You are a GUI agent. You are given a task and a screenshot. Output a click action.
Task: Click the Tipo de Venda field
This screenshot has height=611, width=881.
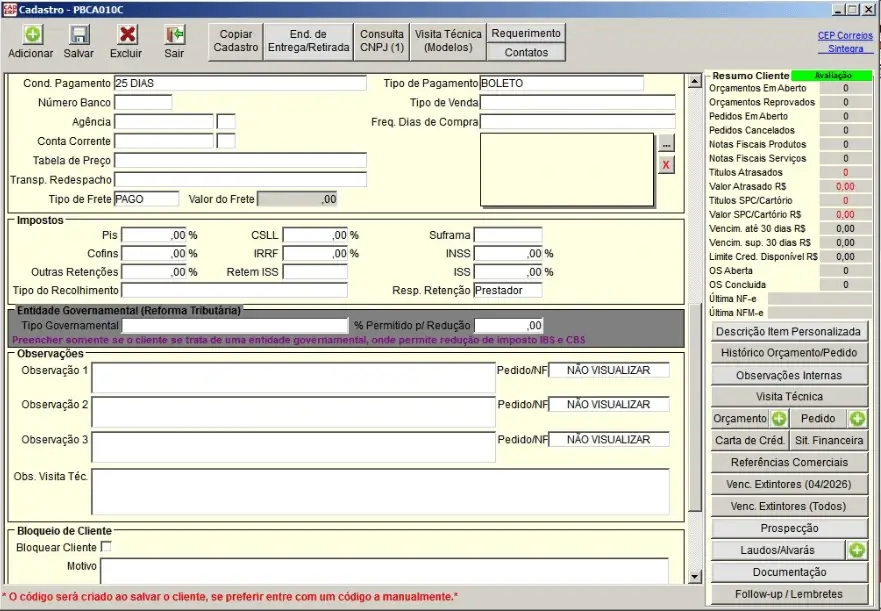578,102
